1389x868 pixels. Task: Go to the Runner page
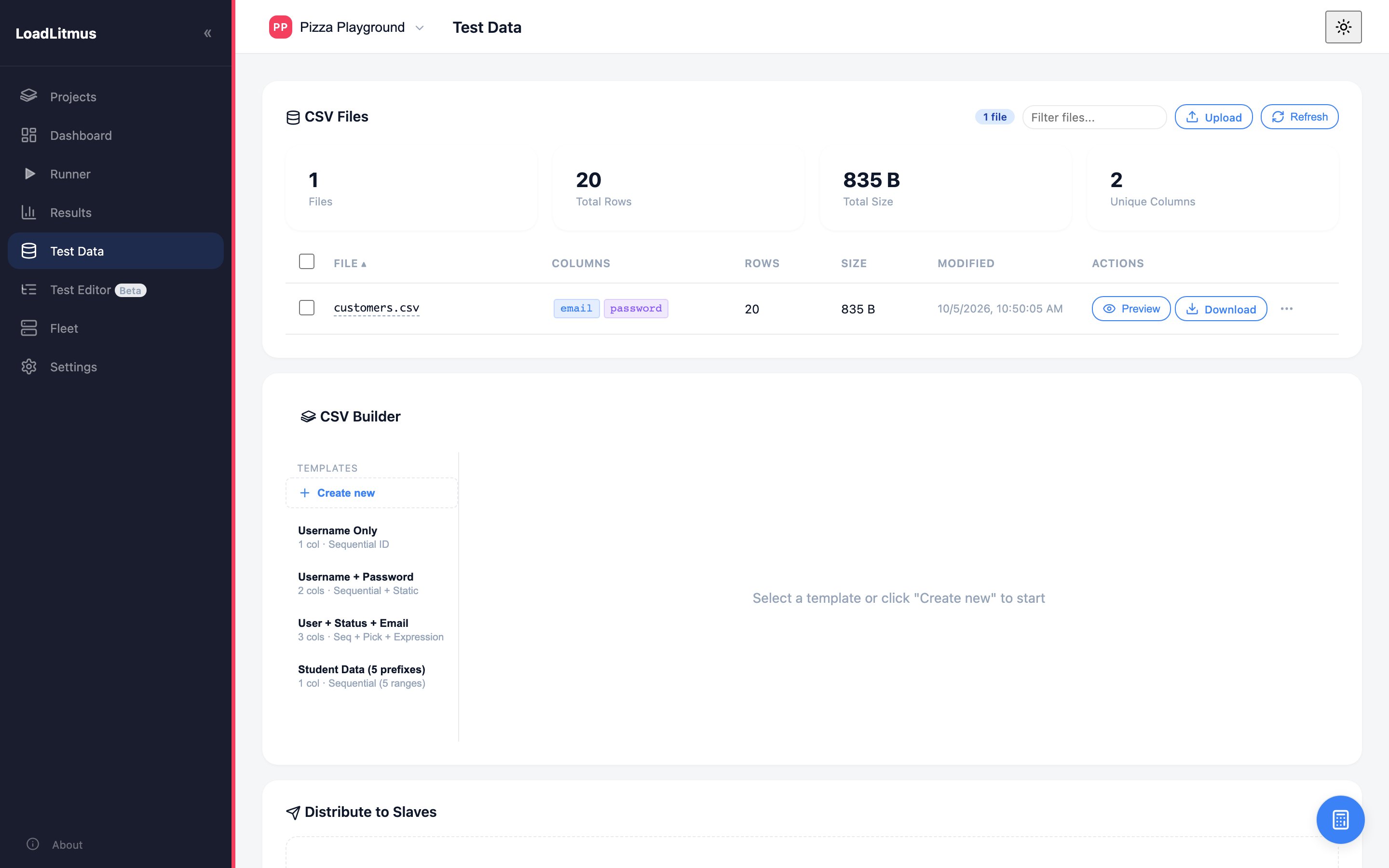[115, 174]
